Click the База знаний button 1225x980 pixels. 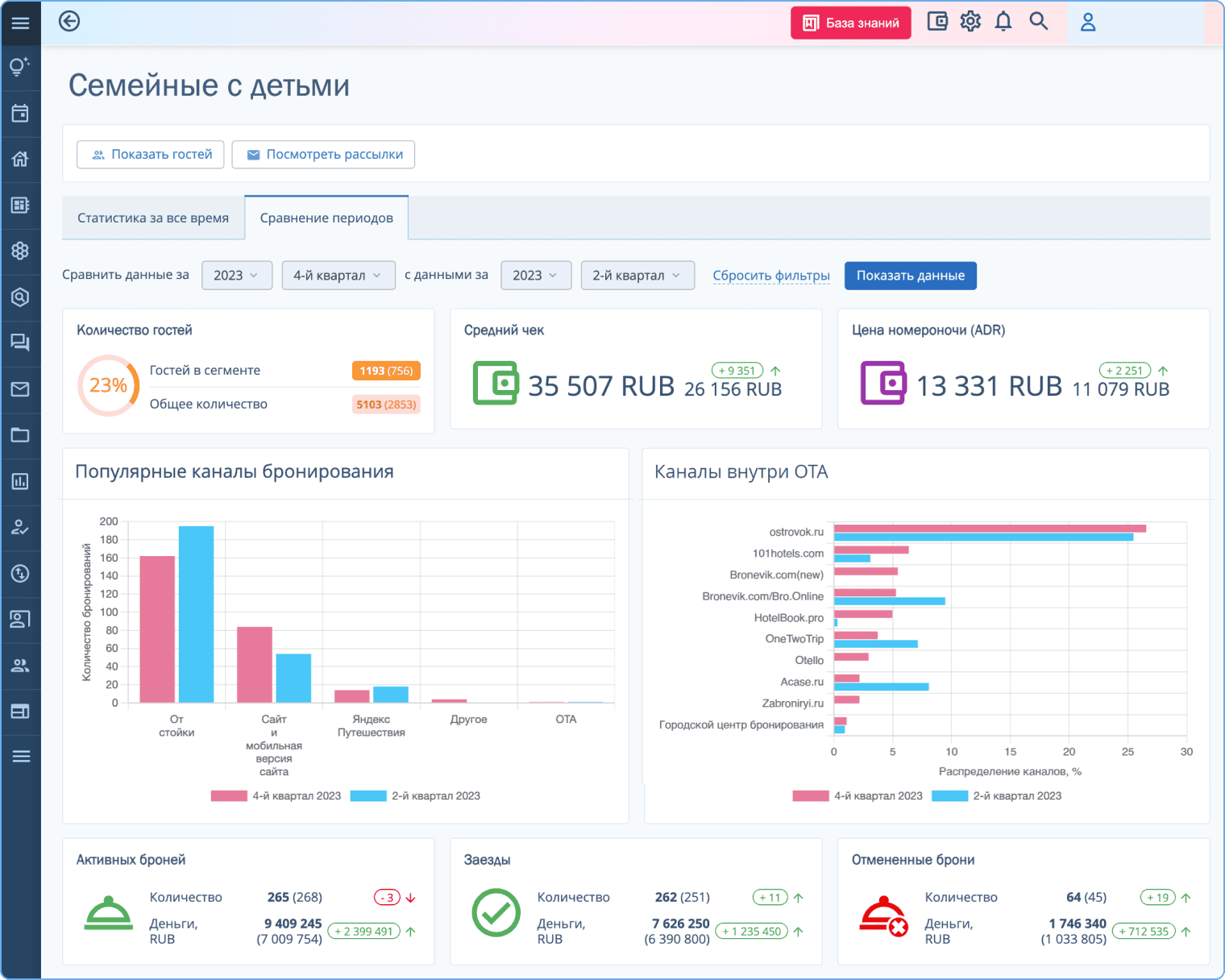[851, 23]
